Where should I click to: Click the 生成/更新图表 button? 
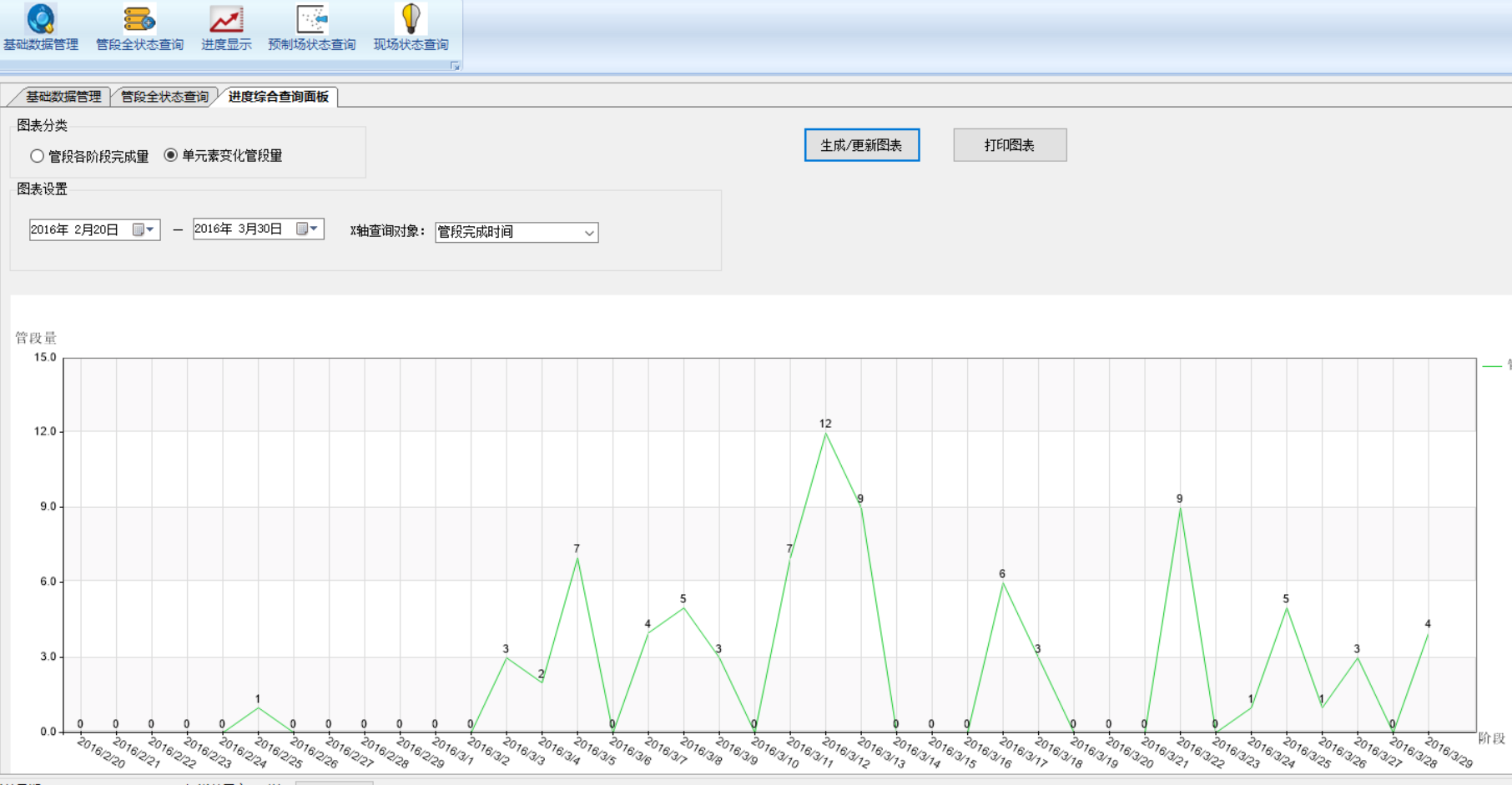coord(862,145)
